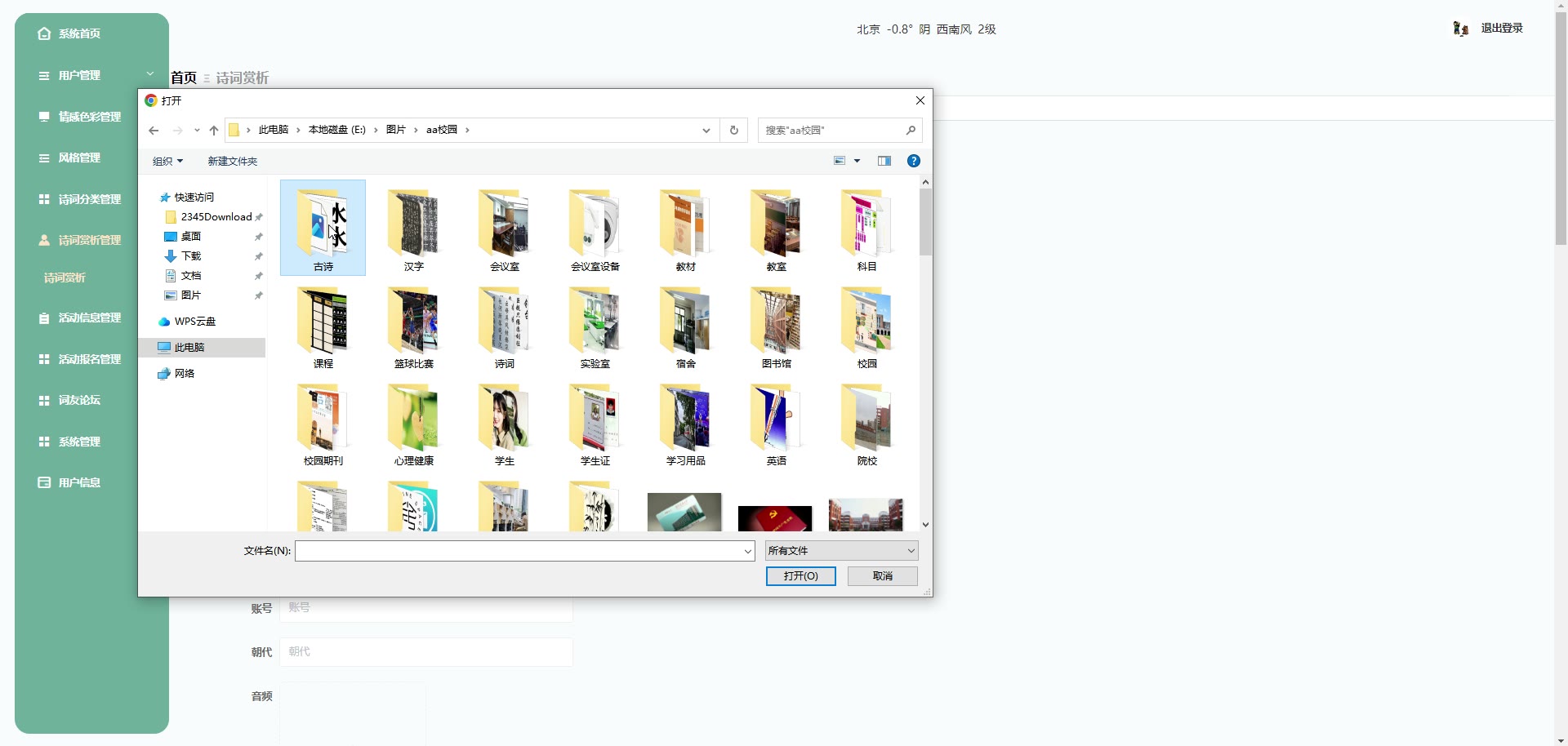Select the 宿舍 folder

685,325
